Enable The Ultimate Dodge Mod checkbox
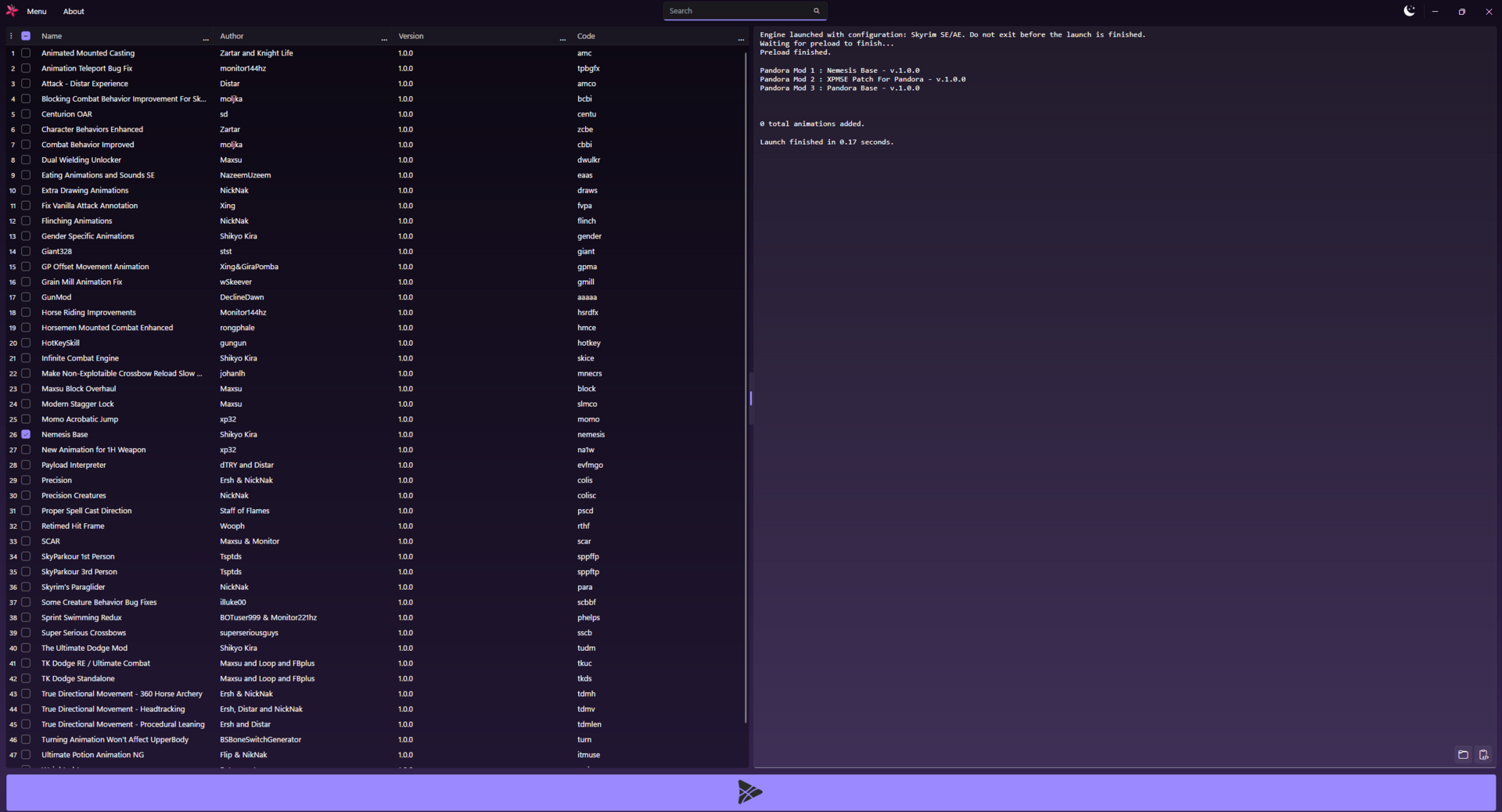 (26, 648)
